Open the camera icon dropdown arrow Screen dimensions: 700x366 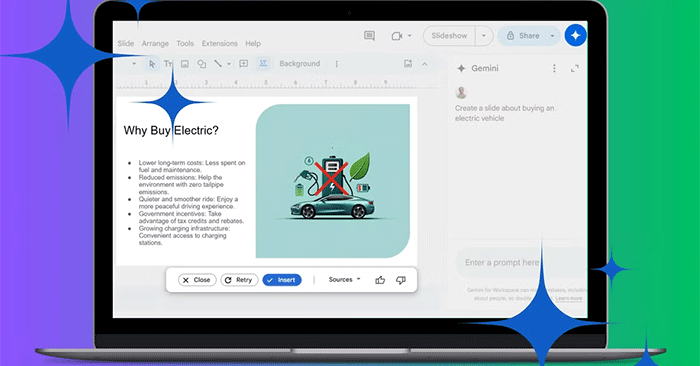click(409, 36)
